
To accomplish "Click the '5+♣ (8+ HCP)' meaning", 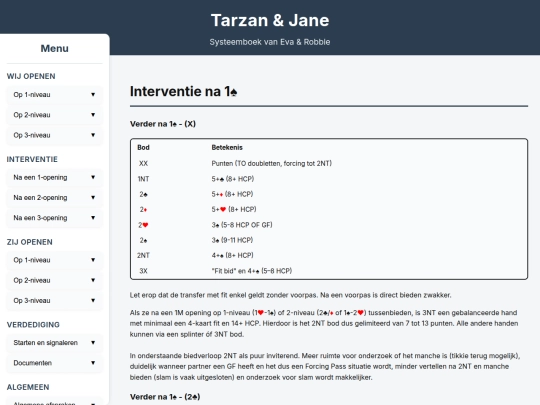I will click(233, 179).
